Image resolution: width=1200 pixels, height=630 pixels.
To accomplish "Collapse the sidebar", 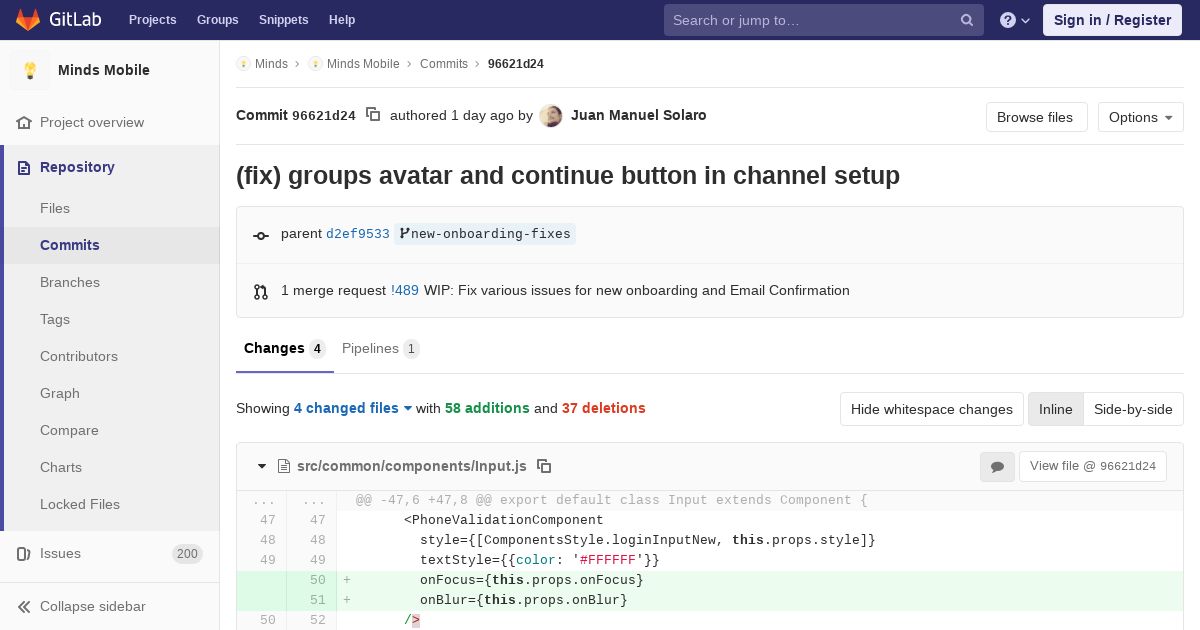I will tap(92, 606).
